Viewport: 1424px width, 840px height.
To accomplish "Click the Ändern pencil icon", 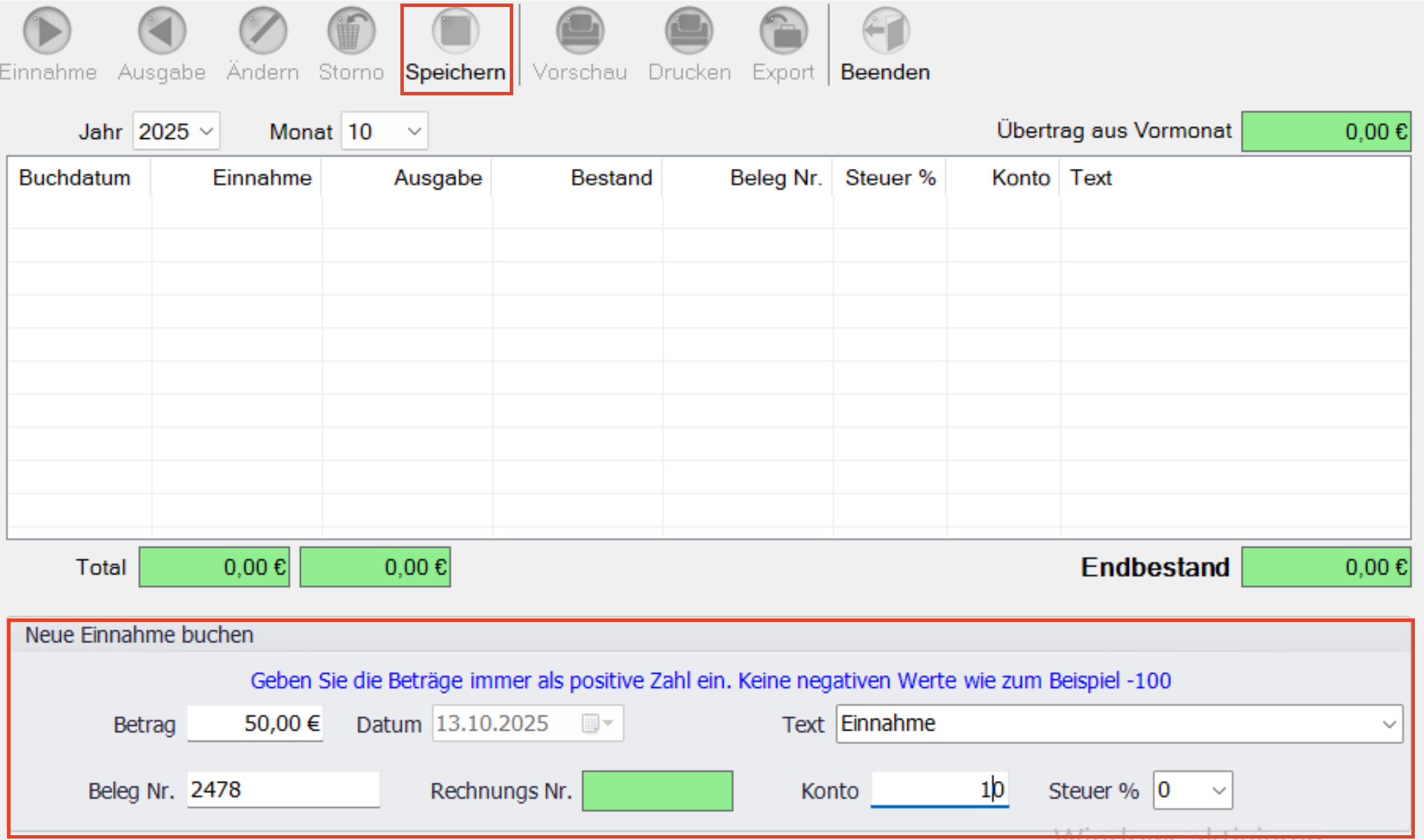I will 263,32.
